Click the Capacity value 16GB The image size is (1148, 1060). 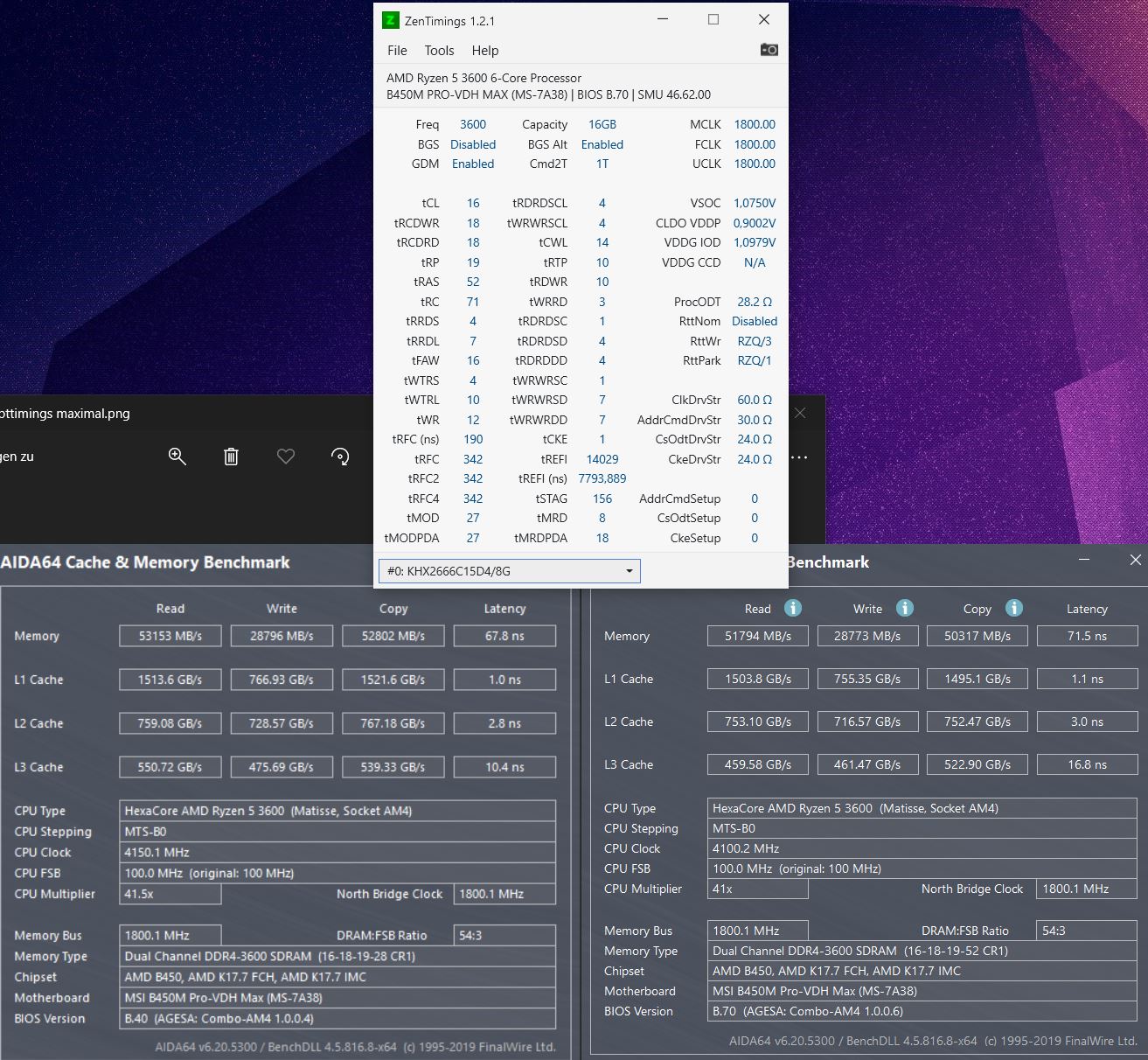(x=602, y=124)
